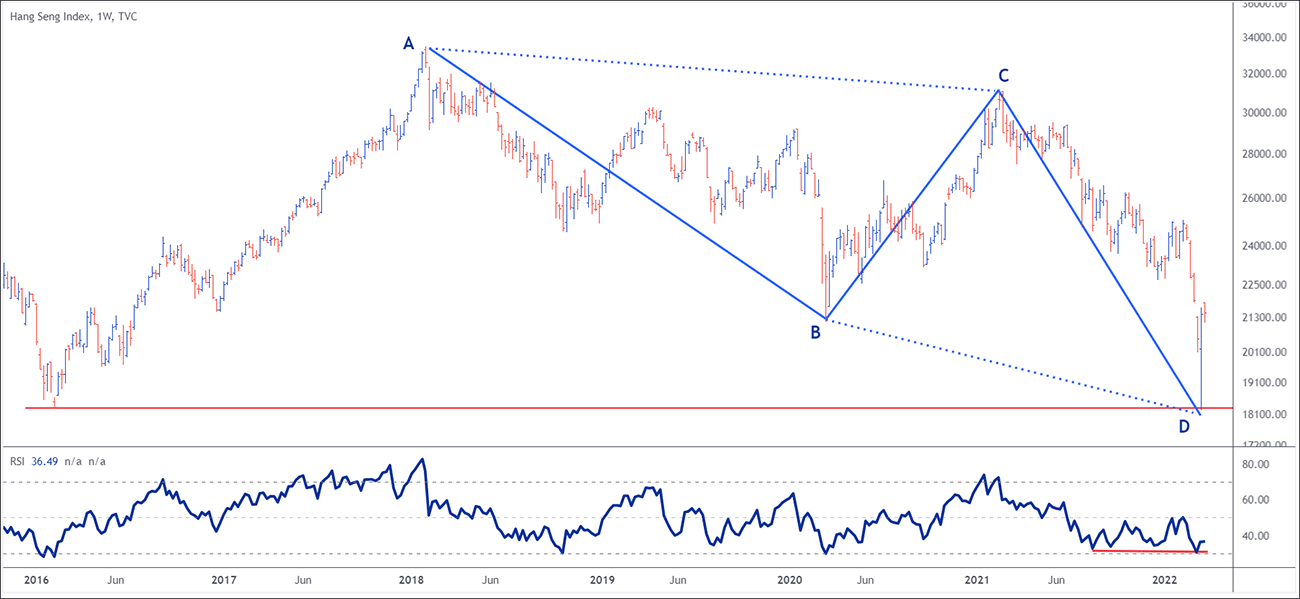
Task: Click the 21300.00 price axis label
Action: tap(1262, 318)
